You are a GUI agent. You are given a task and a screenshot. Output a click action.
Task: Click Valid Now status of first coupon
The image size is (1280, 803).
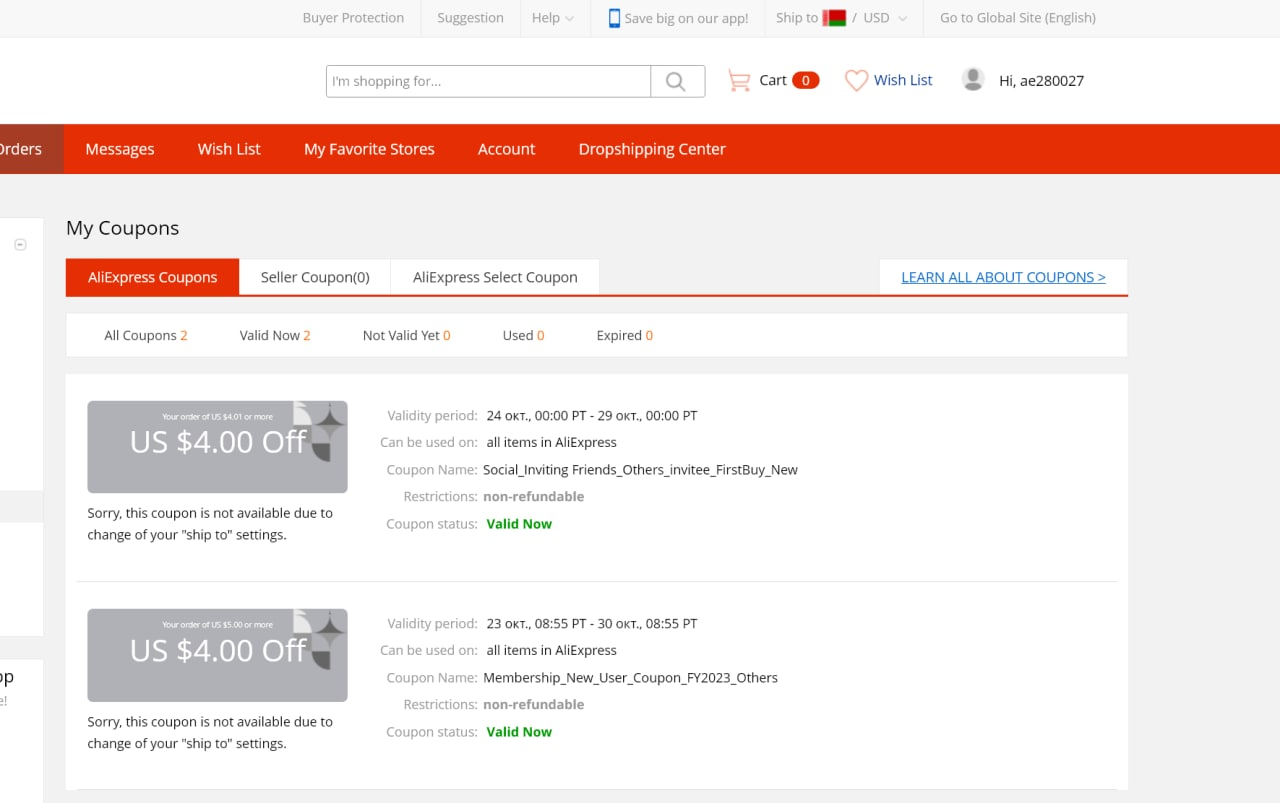519,523
